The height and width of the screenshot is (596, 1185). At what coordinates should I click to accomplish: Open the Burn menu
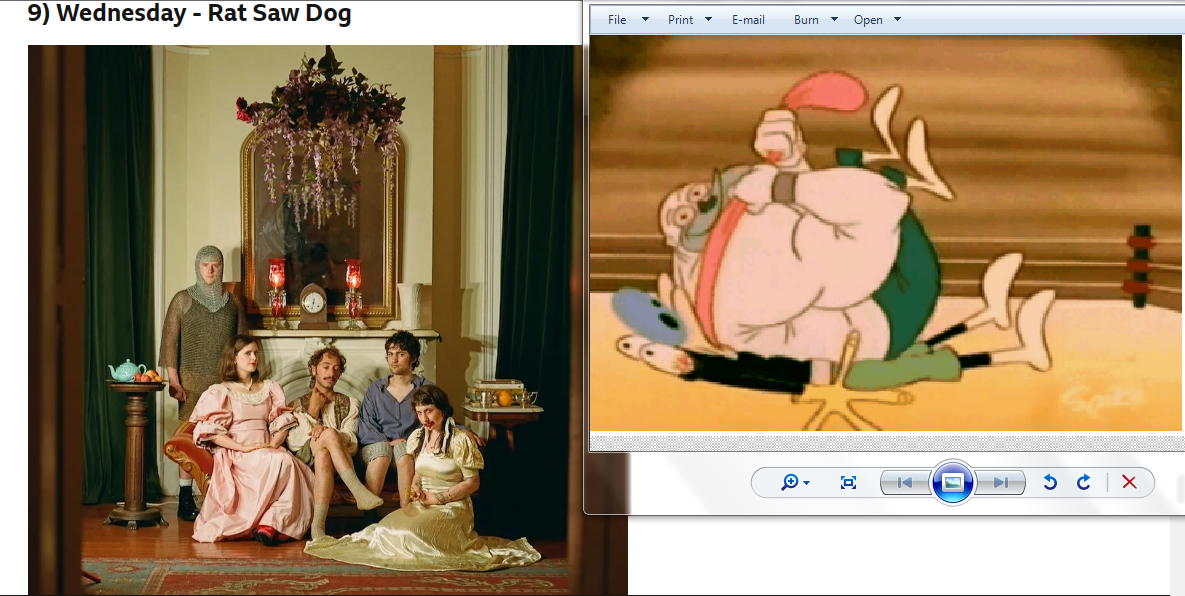(806, 20)
